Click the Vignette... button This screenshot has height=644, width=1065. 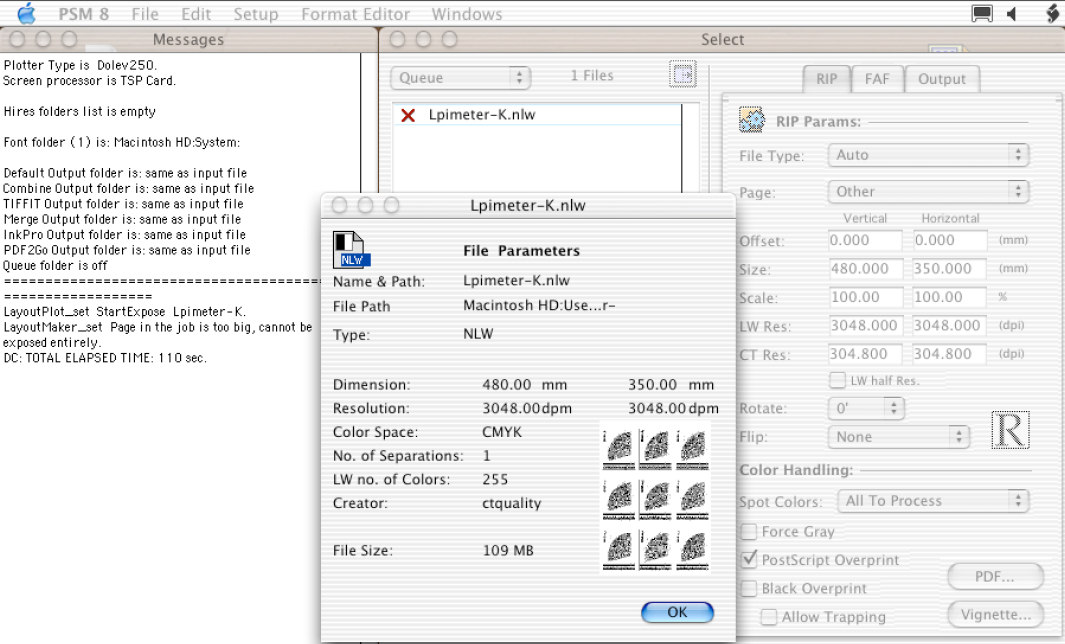pyautogui.click(x=995, y=615)
